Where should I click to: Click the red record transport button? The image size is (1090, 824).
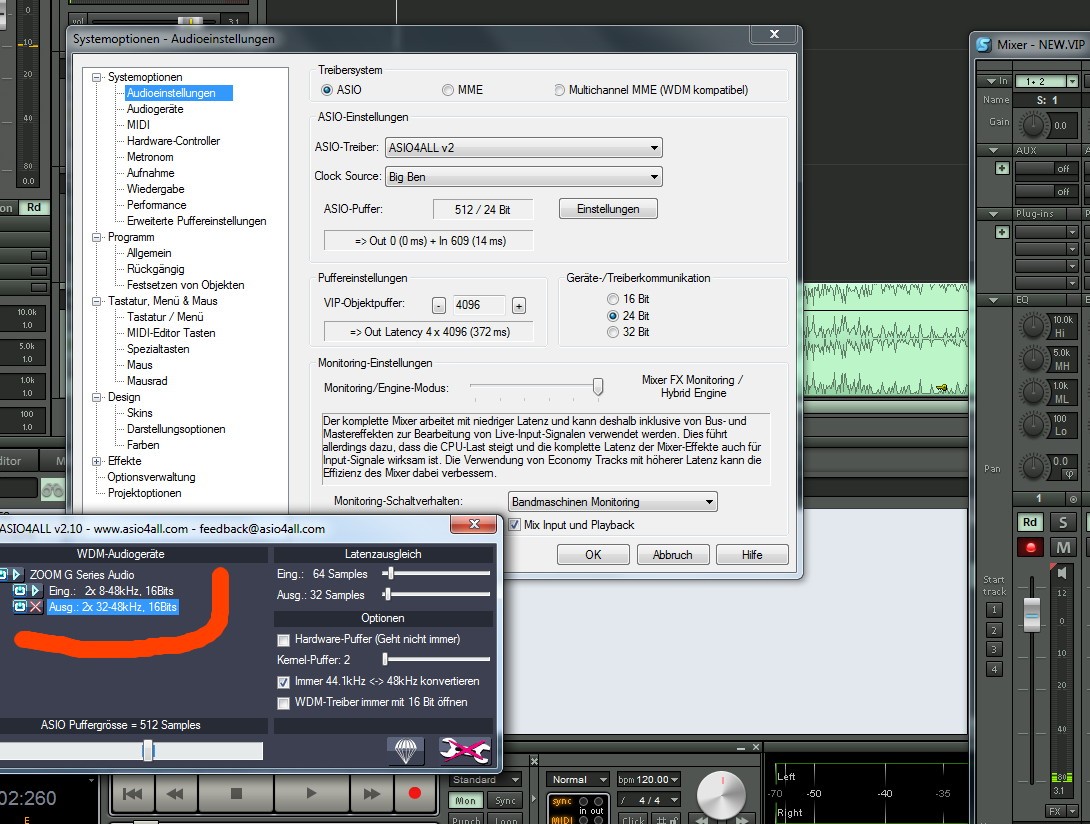pos(415,793)
